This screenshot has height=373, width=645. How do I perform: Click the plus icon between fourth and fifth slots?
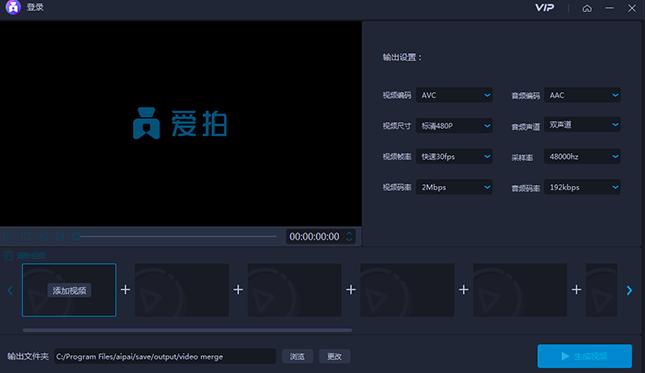pos(464,290)
